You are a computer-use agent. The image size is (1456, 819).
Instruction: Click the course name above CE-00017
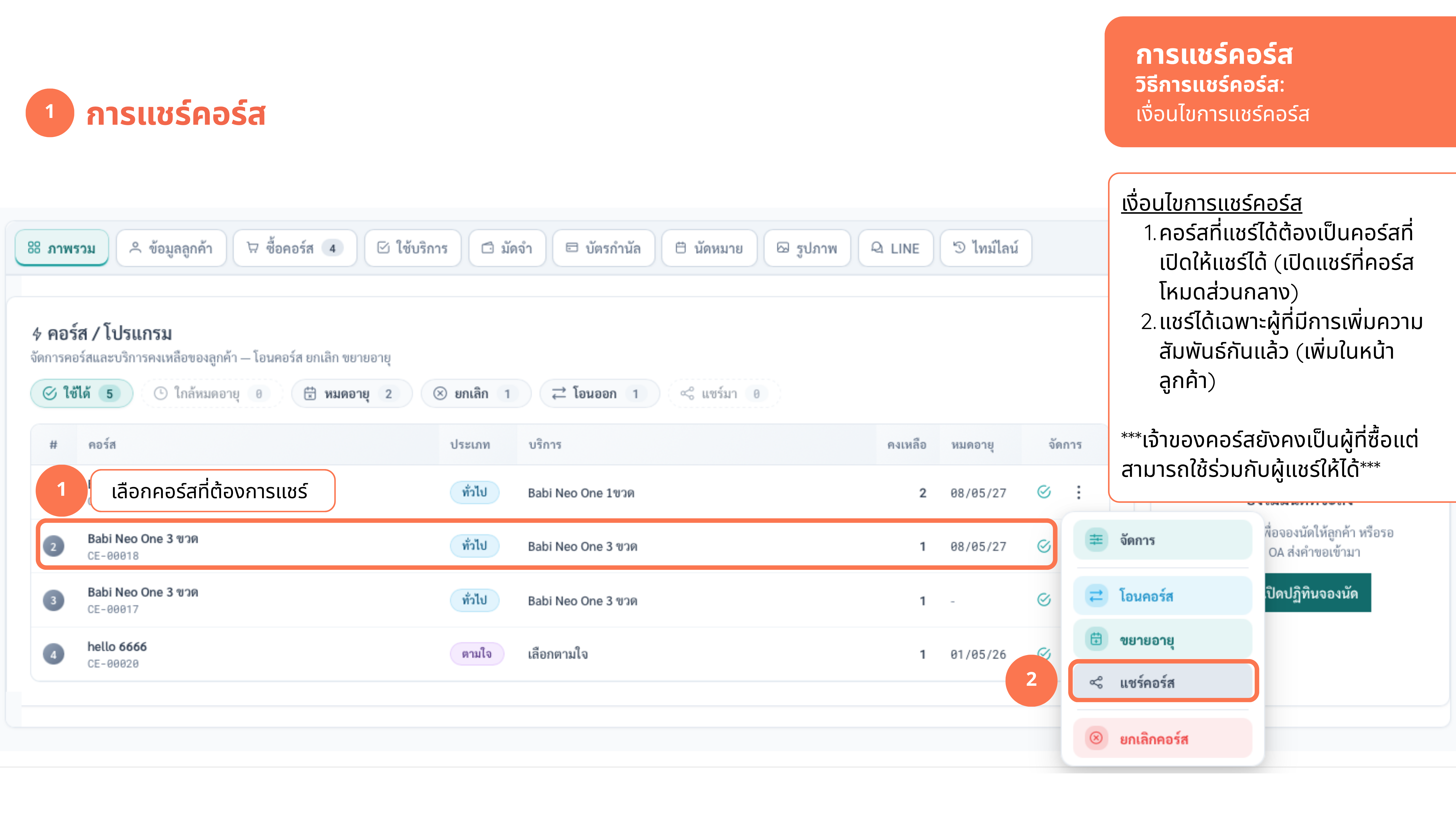point(143,592)
